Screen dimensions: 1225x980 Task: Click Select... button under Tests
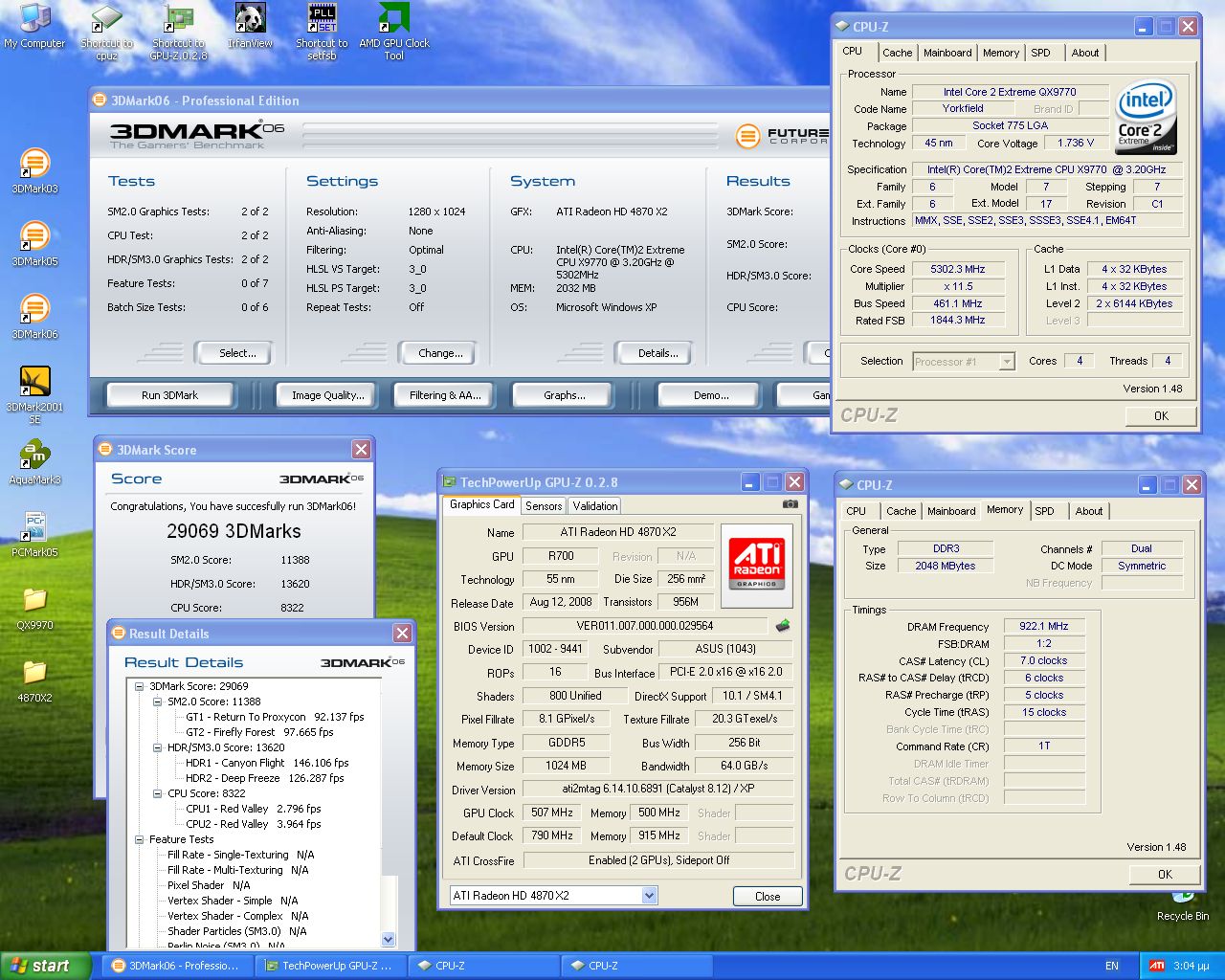tap(237, 353)
